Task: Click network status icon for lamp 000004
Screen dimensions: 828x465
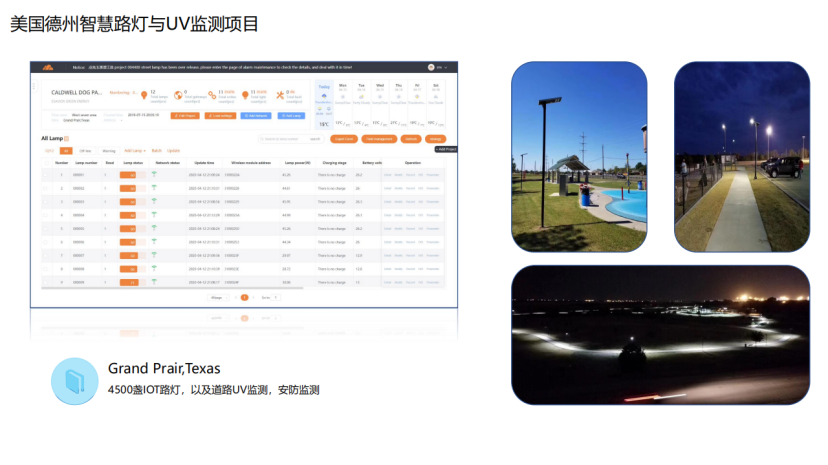Action: pyautogui.click(x=154, y=215)
